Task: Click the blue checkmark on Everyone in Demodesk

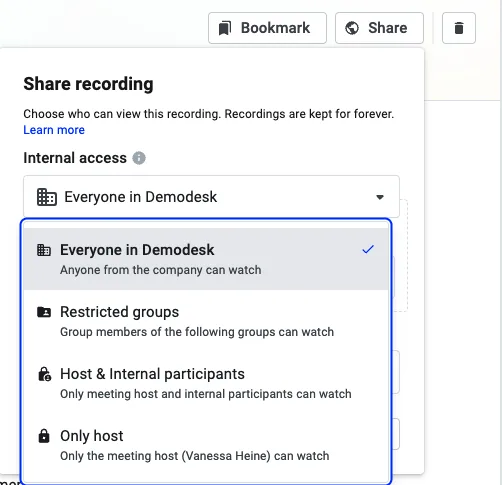Action: pyautogui.click(x=368, y=249)
